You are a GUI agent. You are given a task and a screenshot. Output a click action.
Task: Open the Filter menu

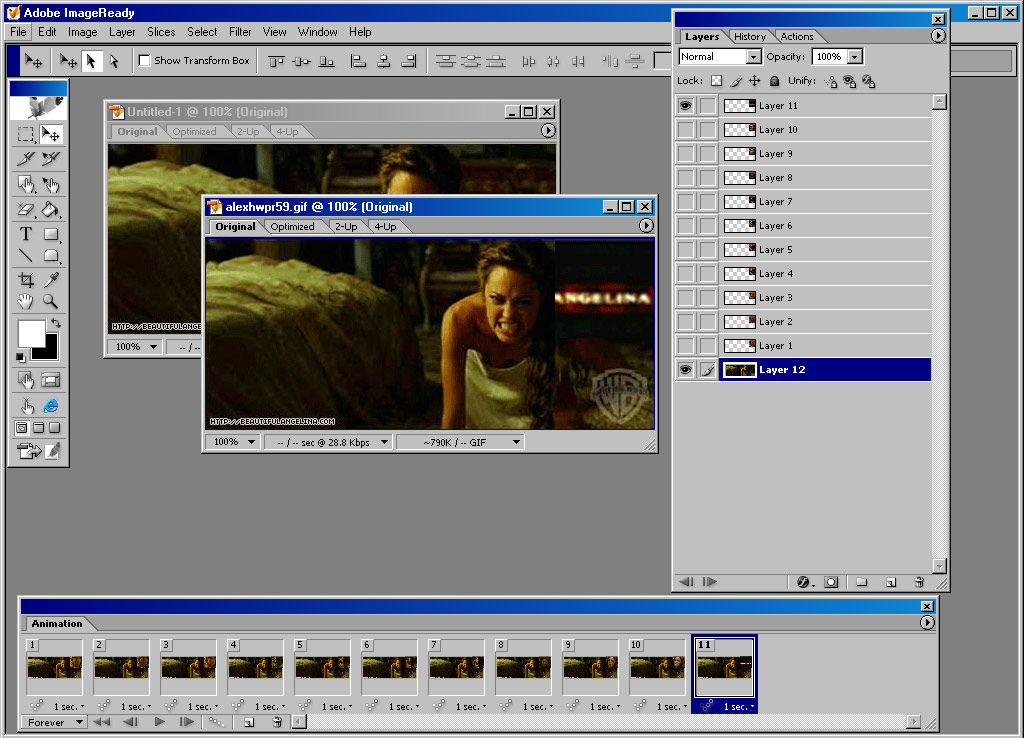click(x=240, y=32)
